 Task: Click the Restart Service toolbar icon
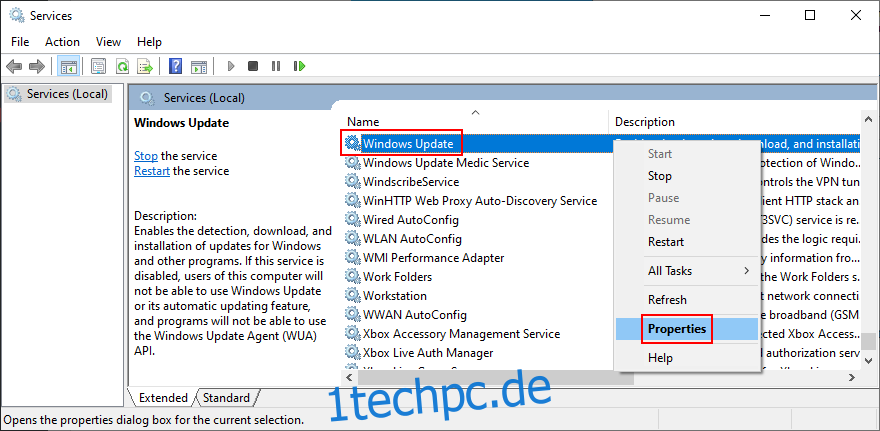(299, 66)
